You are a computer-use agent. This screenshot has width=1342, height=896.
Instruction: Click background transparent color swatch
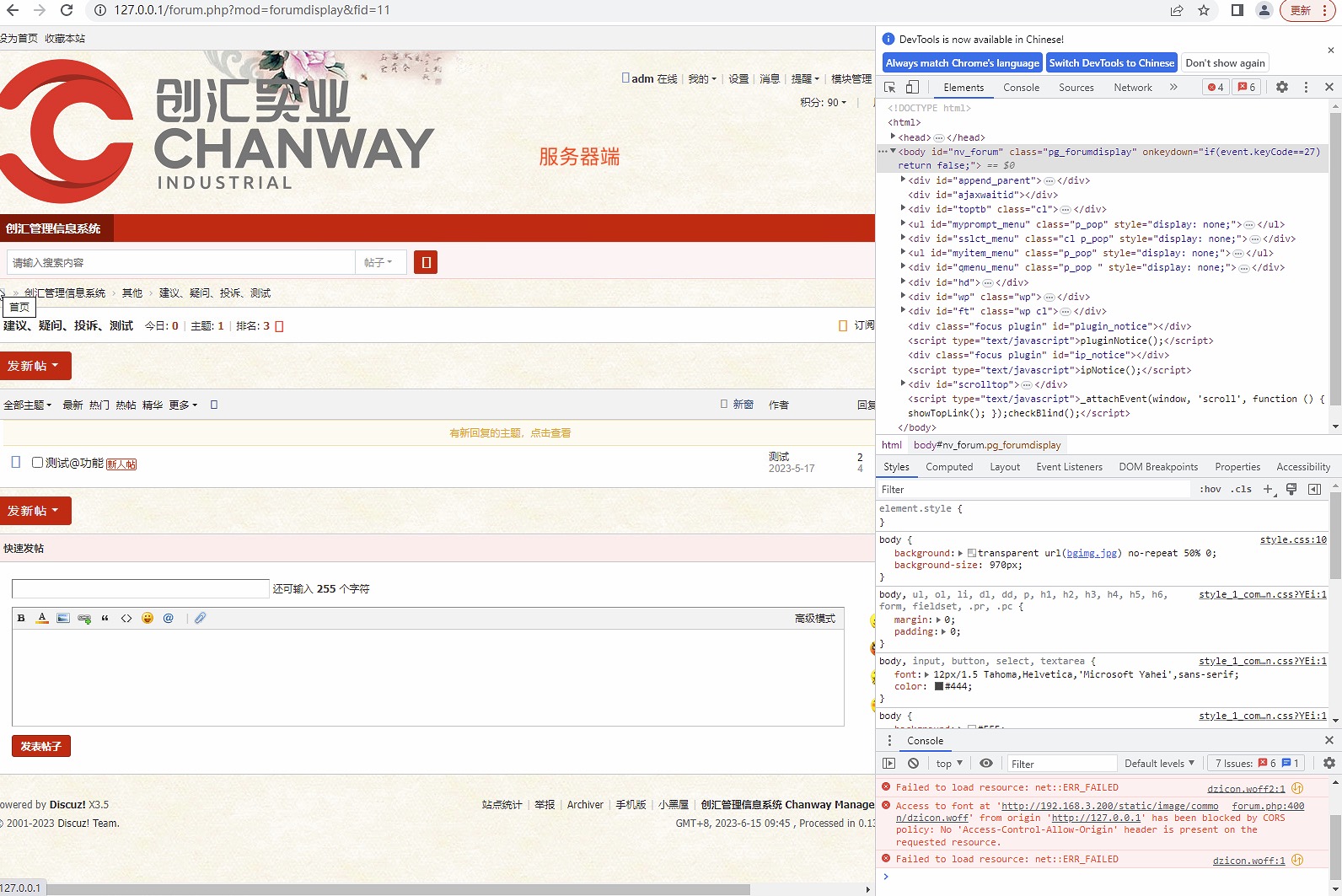(x=972, y=553)
